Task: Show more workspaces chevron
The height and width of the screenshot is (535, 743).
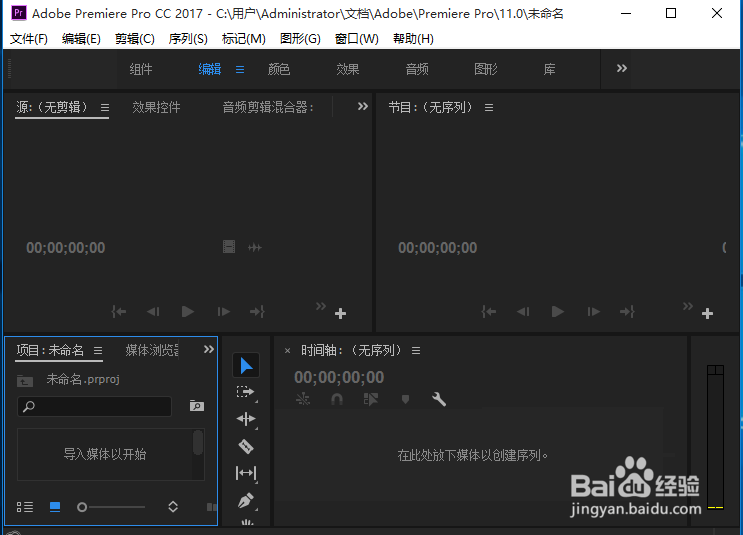Action: pyautogui.click(x=622, y=68)
